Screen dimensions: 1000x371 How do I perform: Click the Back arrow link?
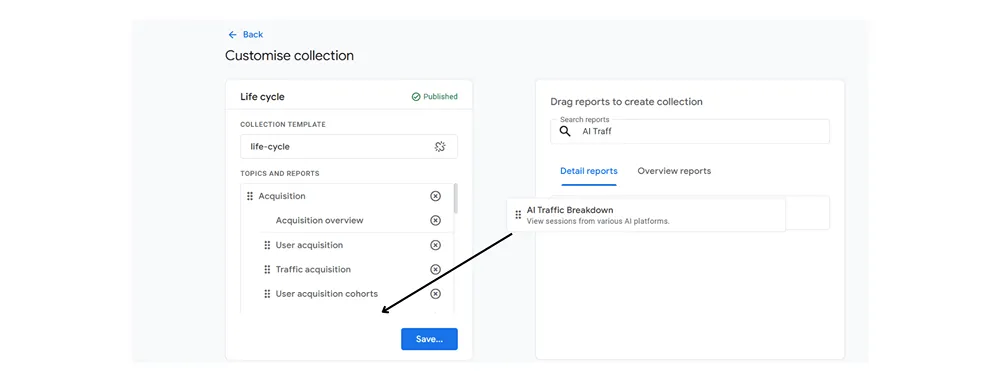click(x=246, y=34)
